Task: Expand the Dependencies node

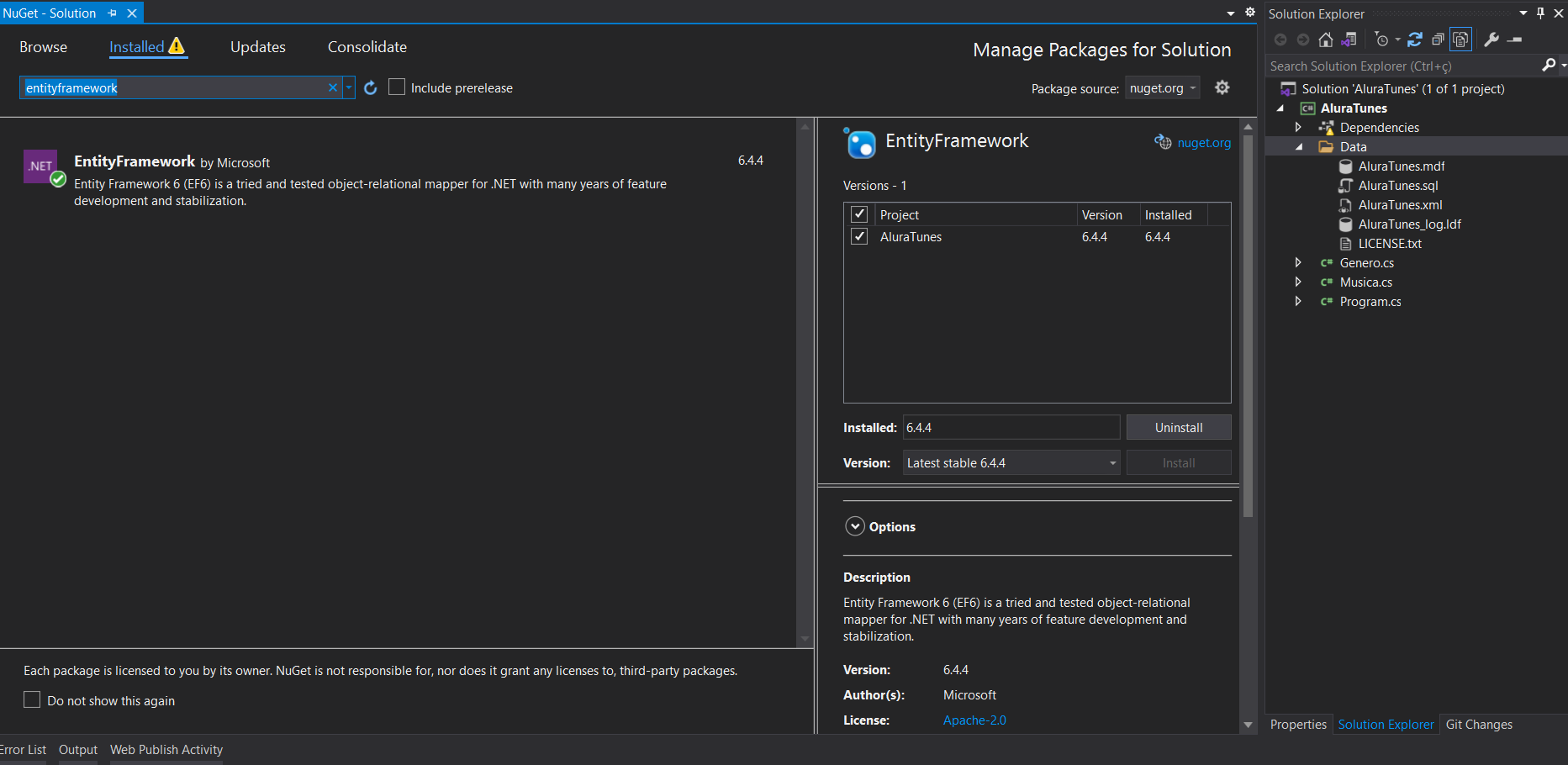Action: (x=1298, y=127)
